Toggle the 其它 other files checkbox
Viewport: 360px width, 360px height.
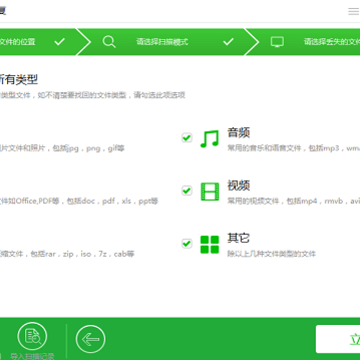[187, 243]
